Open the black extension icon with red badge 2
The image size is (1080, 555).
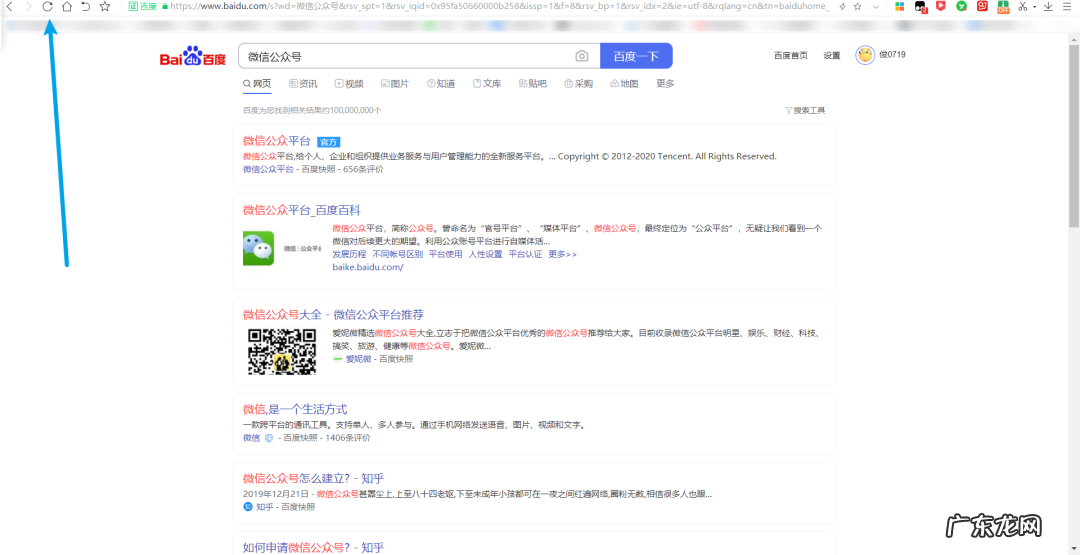[x=921, y=7]
